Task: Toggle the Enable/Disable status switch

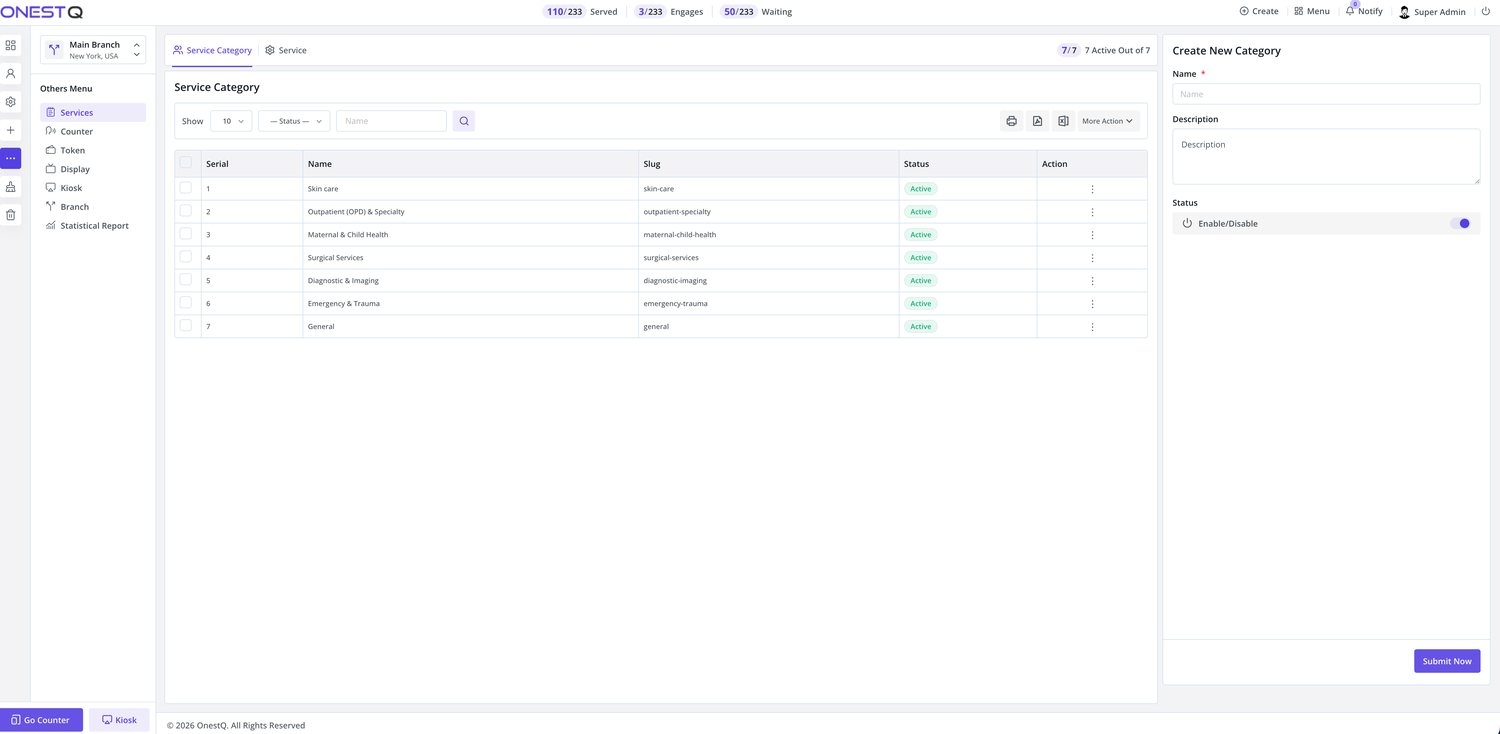Action: [1460, 224]
